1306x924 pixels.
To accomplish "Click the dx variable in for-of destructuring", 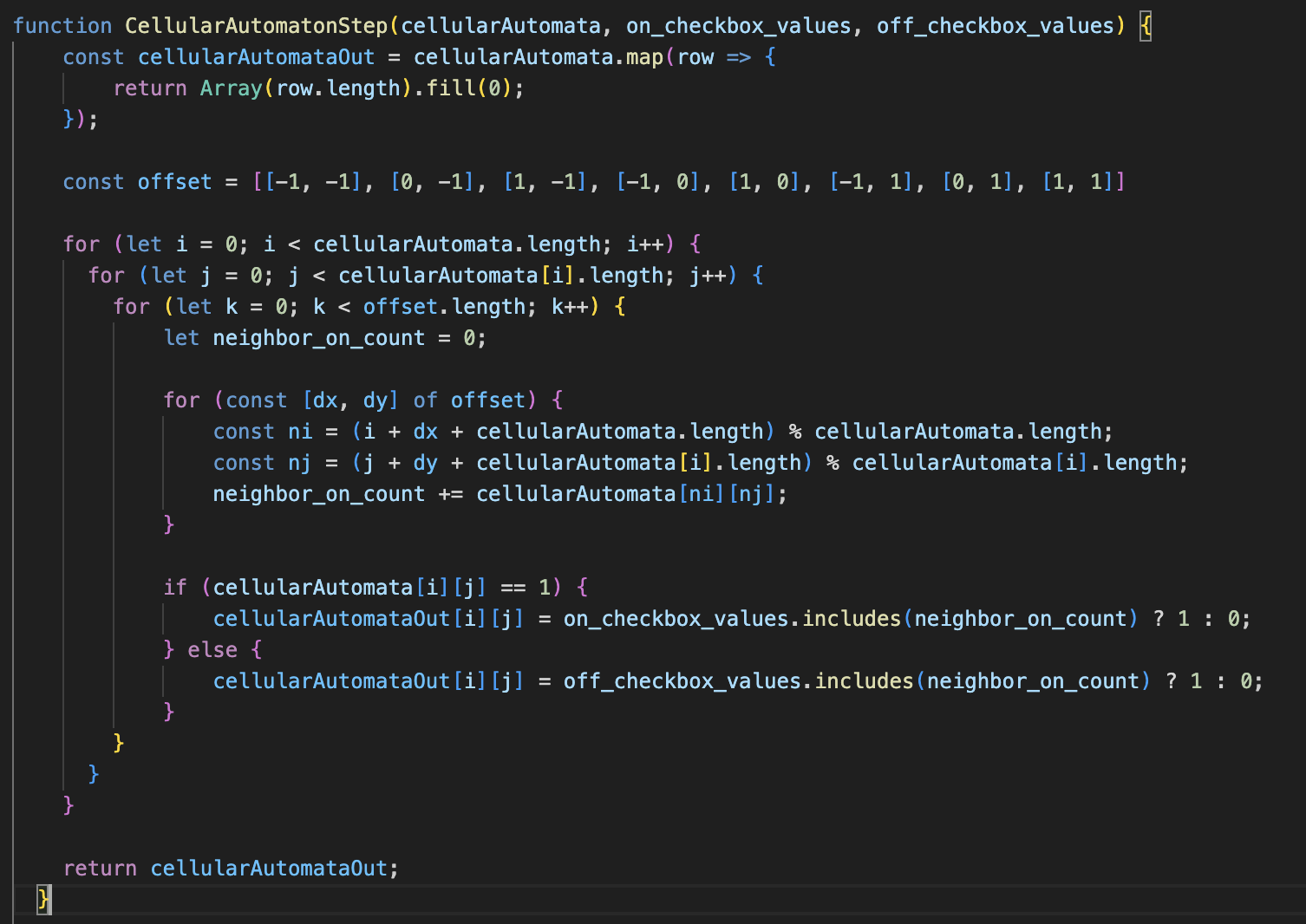I will tap(325, 400).
